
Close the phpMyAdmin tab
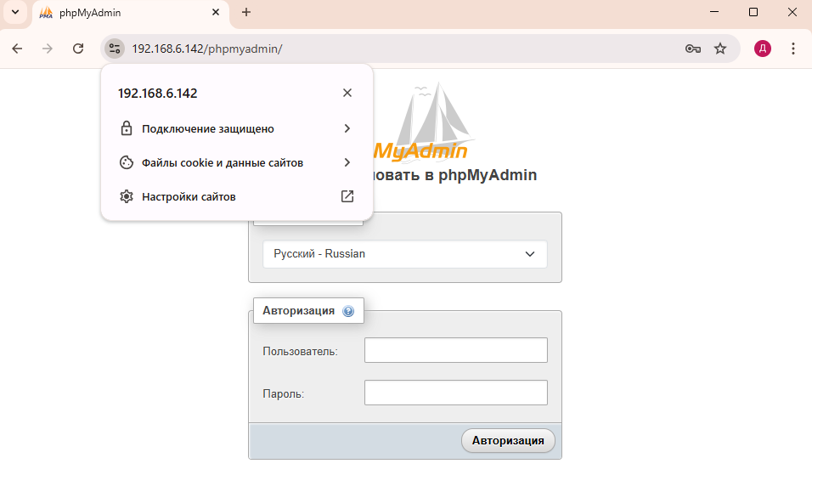[216, 12]
